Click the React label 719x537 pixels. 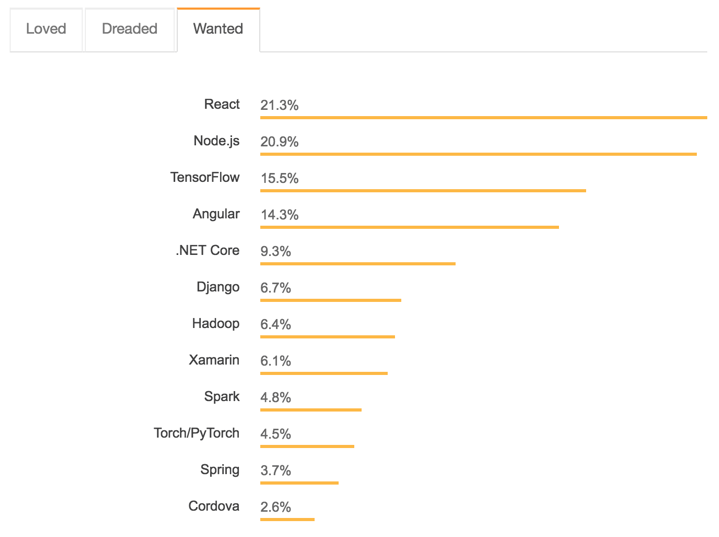coord(222,104)
